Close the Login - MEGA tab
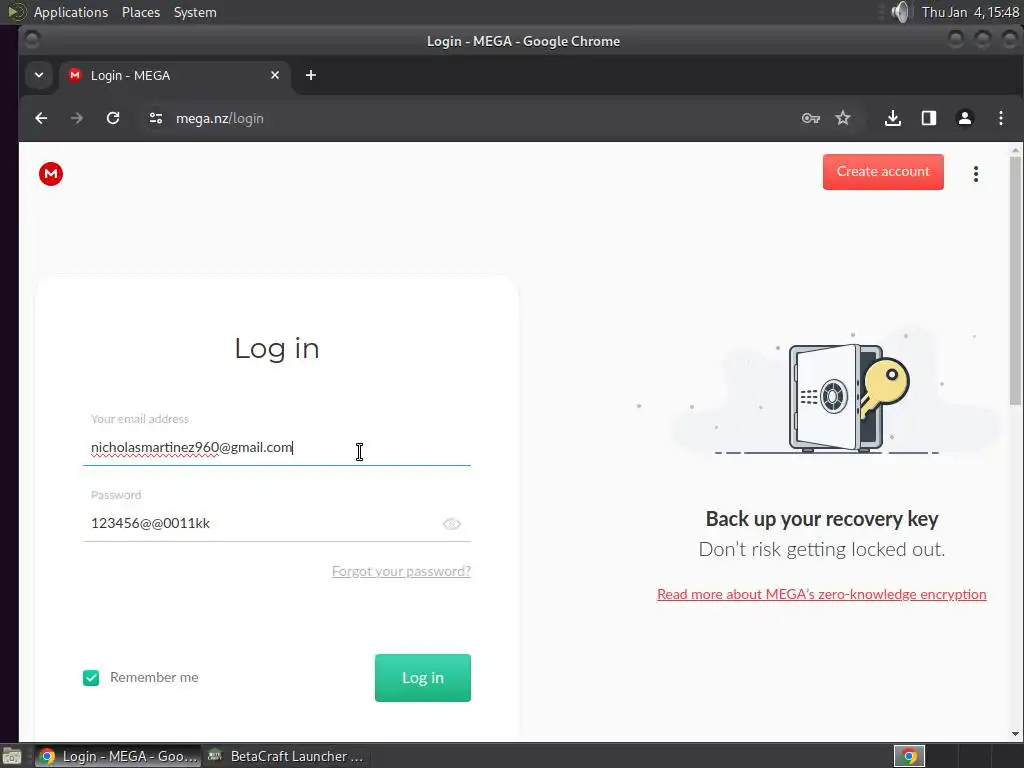 (x=275, y=75)
